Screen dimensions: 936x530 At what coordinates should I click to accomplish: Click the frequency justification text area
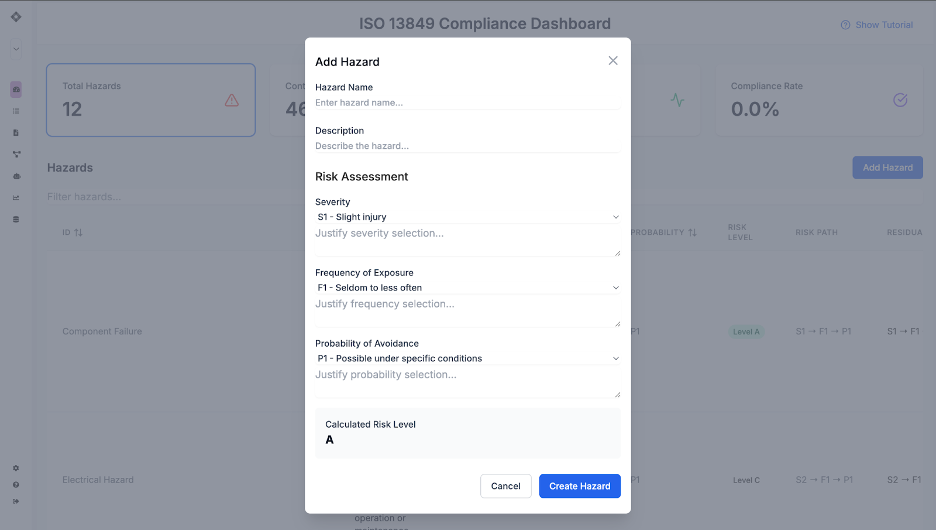pos(467,312)
